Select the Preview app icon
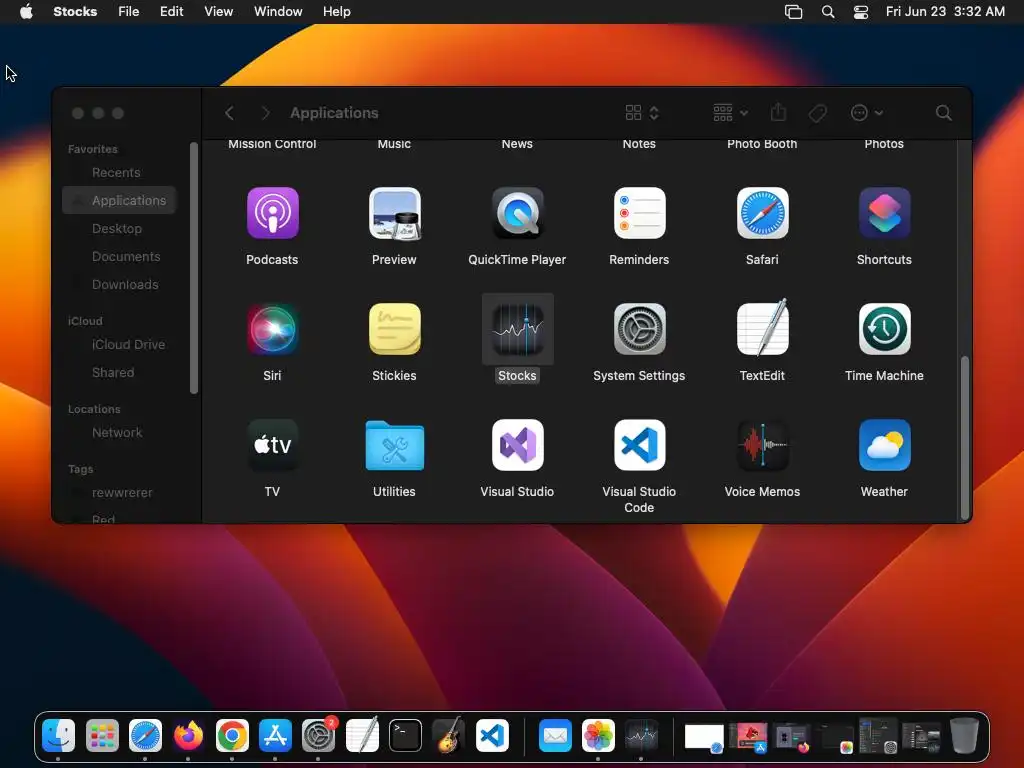Screen dimensions: 1024x768 [394, 214]
